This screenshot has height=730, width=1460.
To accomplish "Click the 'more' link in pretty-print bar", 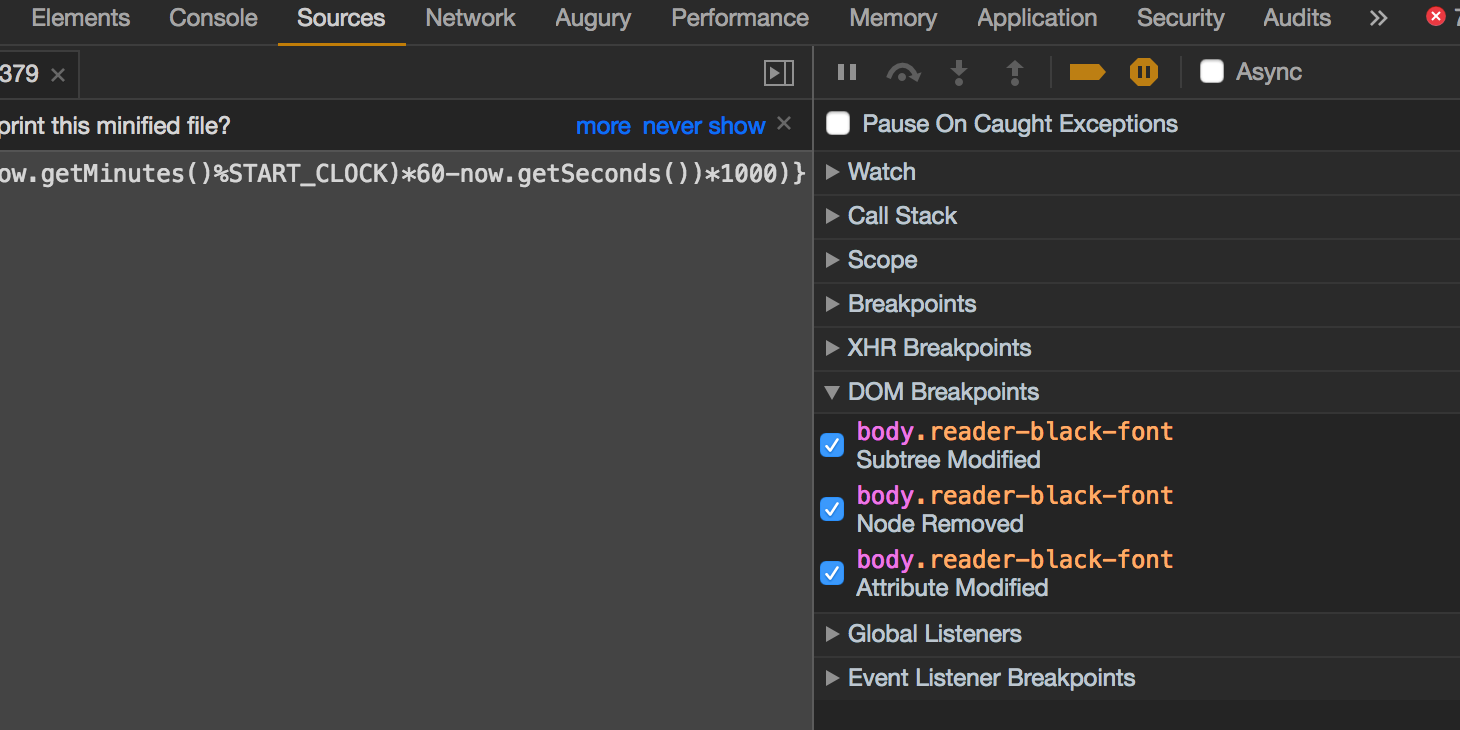I will 603,126.
